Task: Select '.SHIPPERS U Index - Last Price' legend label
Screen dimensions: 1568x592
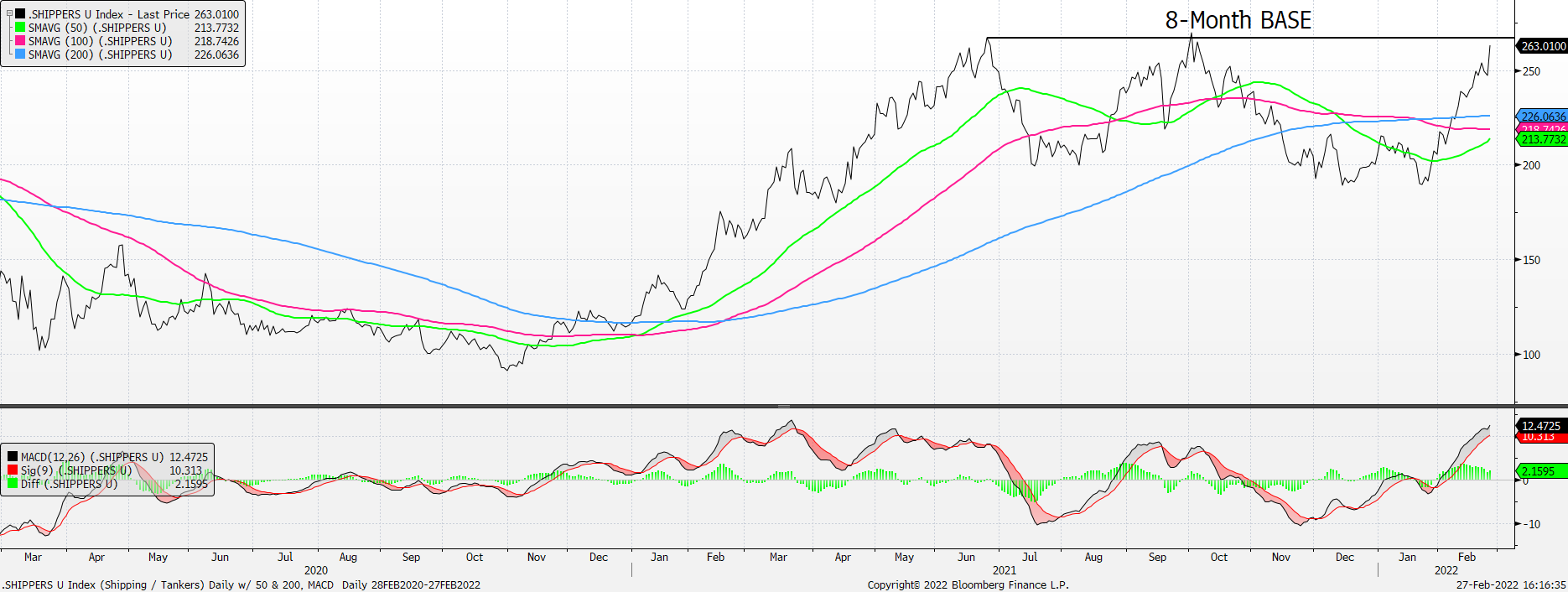Action: [109, 14]
